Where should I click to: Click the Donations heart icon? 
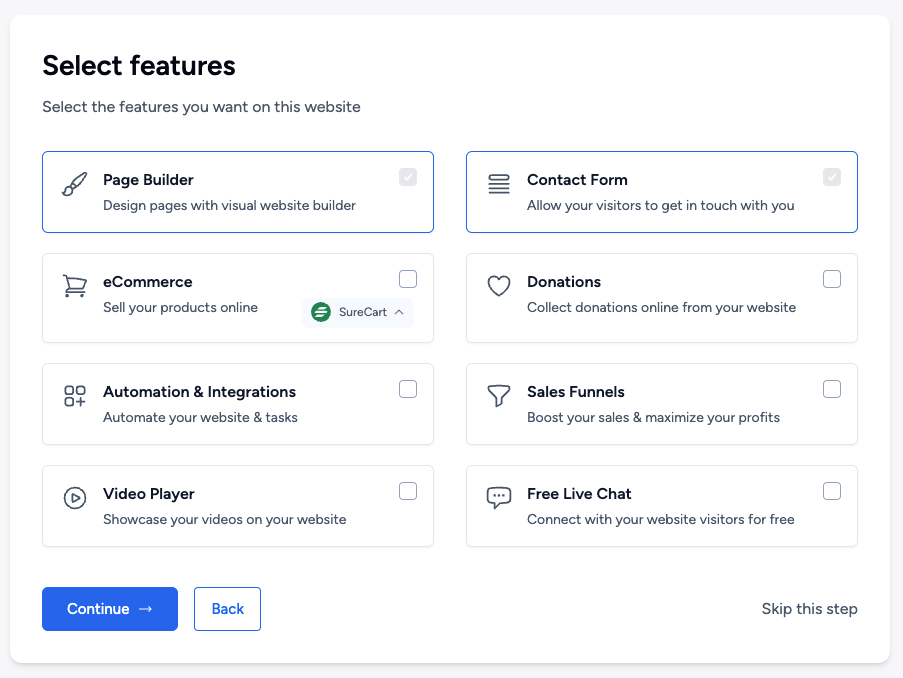[499, 286]
